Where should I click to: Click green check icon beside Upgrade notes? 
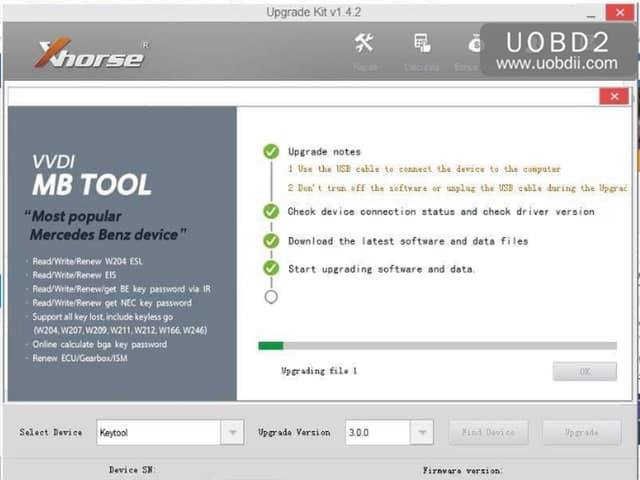(x=271, y=151)
